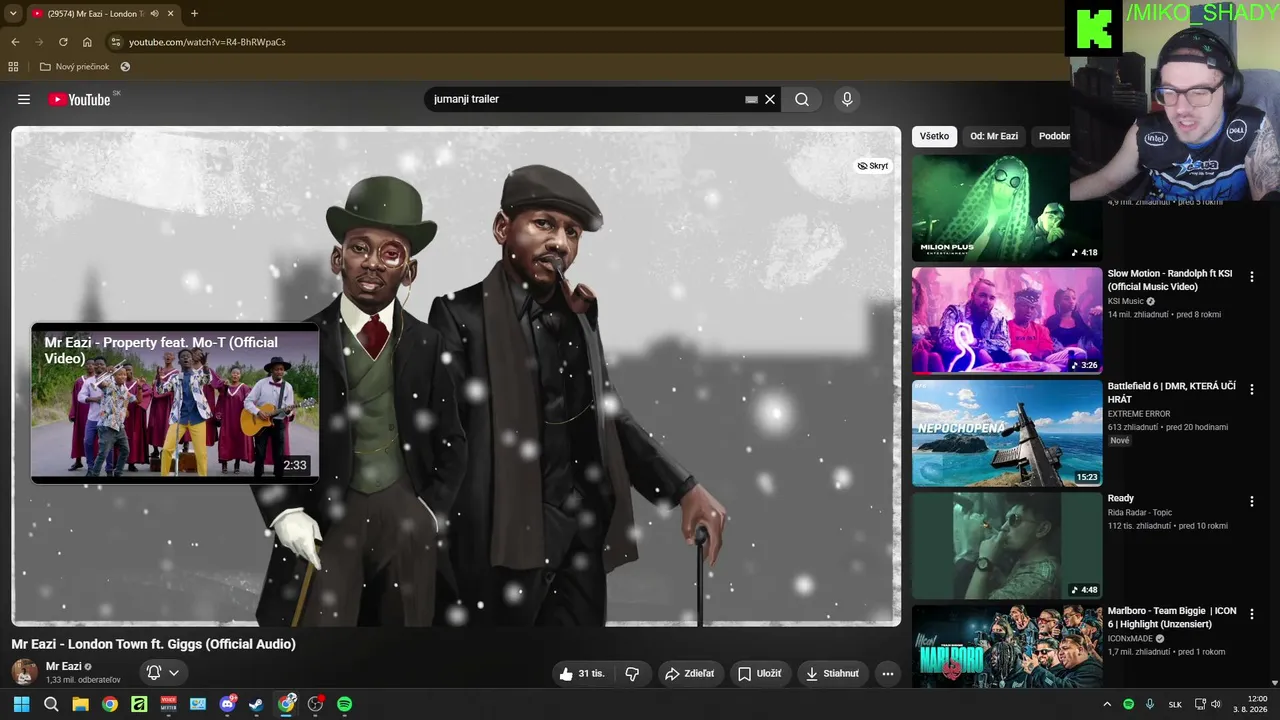The height and width of the screenshot is (720, 1280).
Task: Open more actions ellipsis under video
Action: tap(887, 674)
